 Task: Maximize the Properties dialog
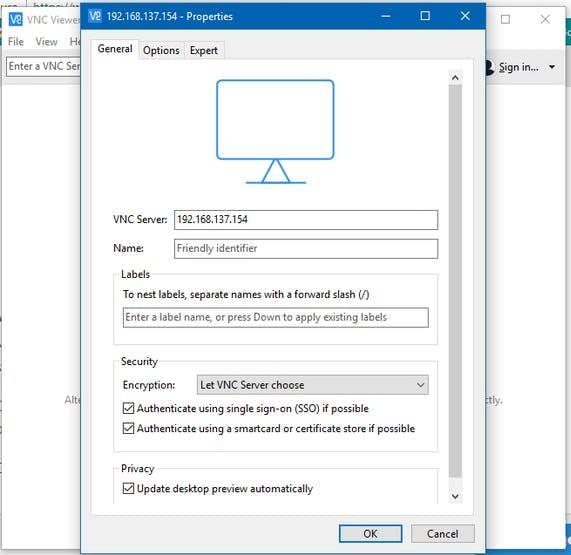pos(425,16)
